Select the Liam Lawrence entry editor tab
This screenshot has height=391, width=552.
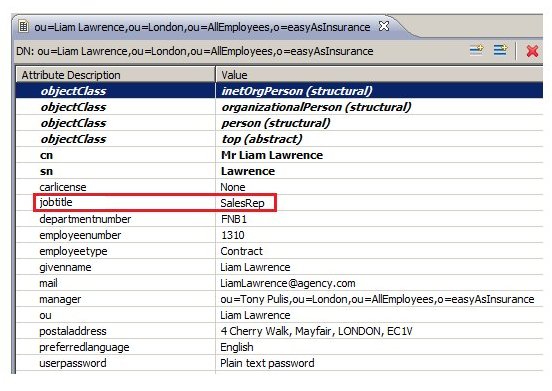click(202, 27)
